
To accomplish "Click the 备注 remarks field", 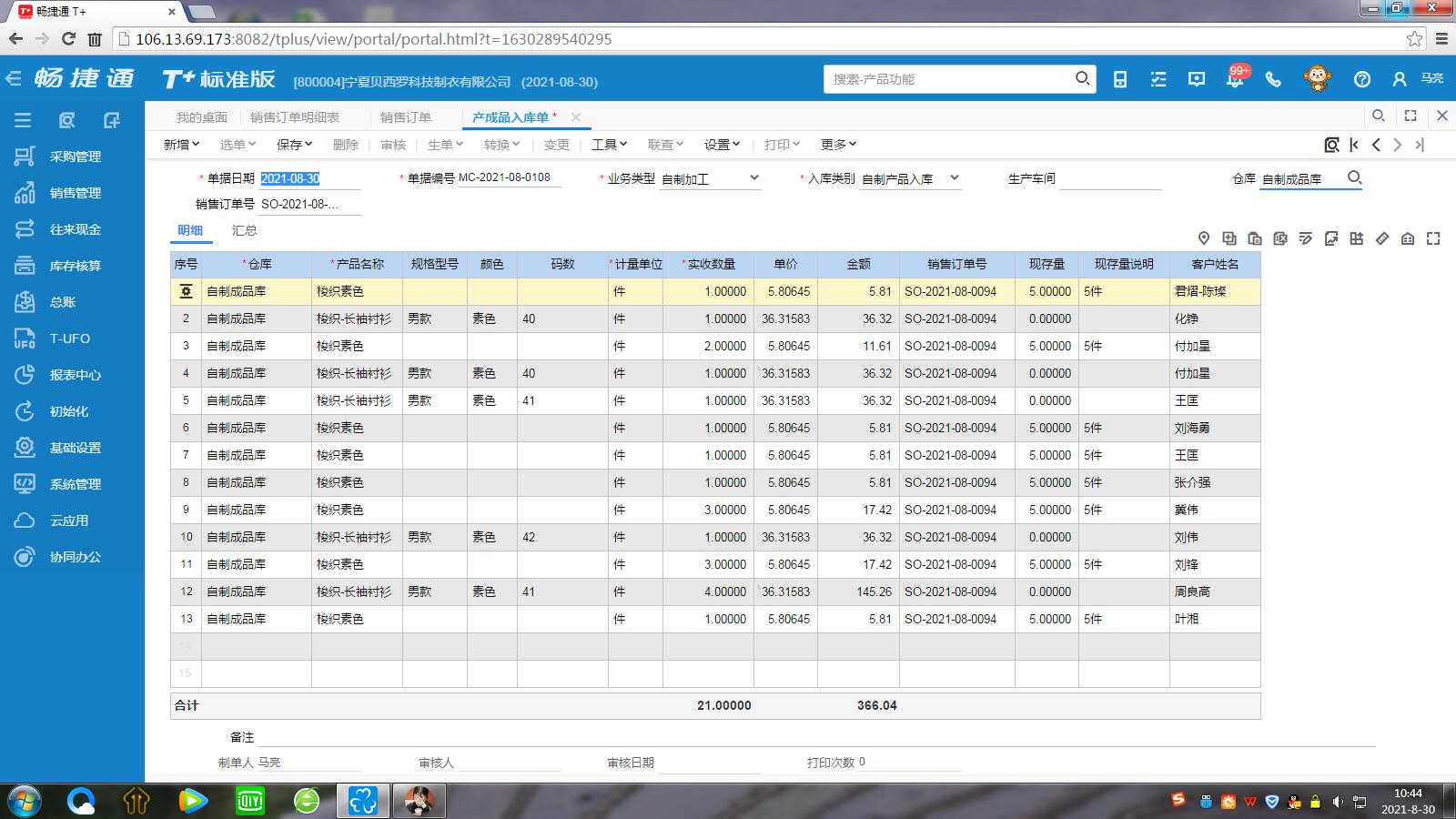I will 816,737.
